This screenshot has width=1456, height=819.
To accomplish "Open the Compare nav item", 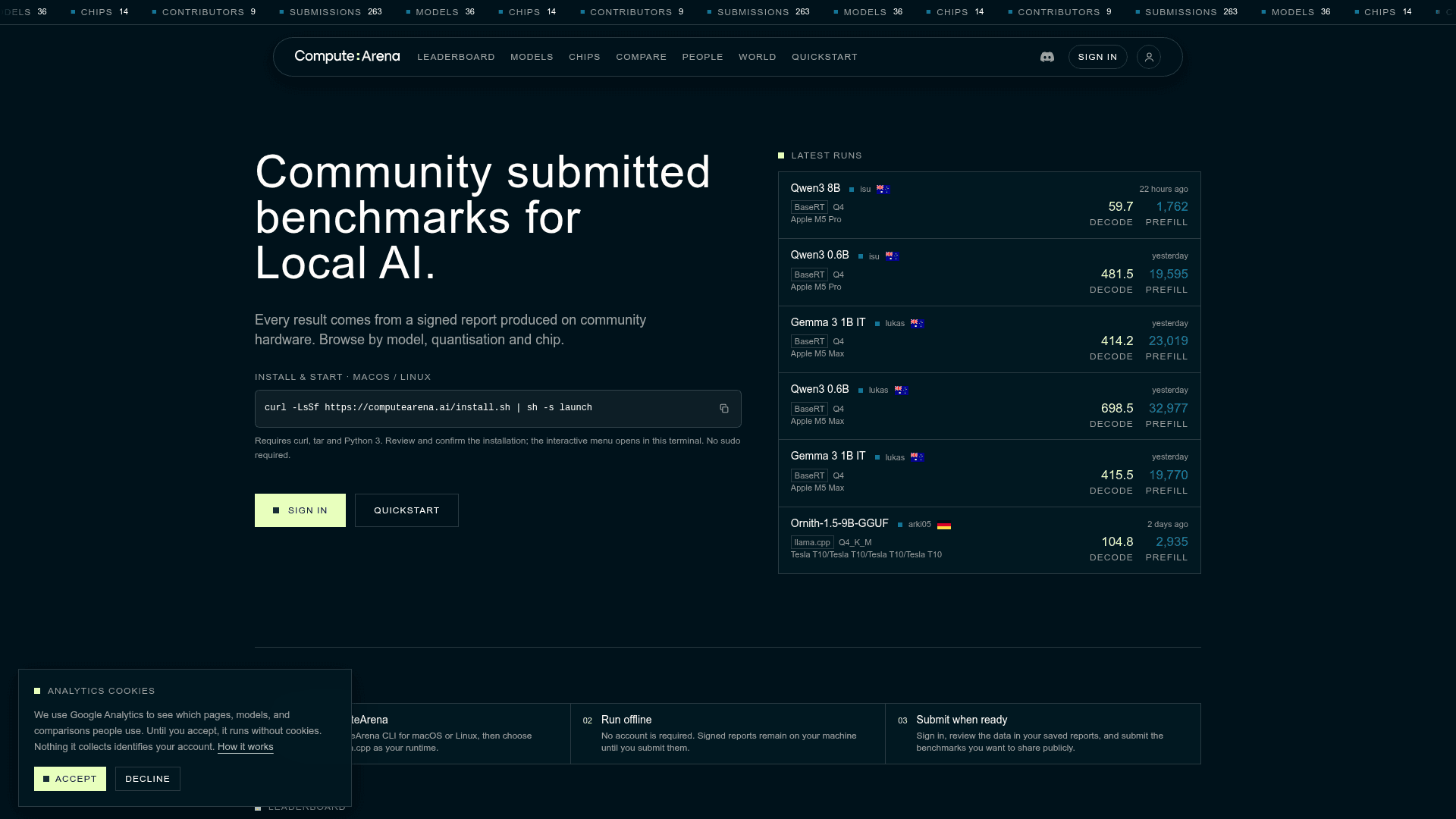I will coord(642,57).
